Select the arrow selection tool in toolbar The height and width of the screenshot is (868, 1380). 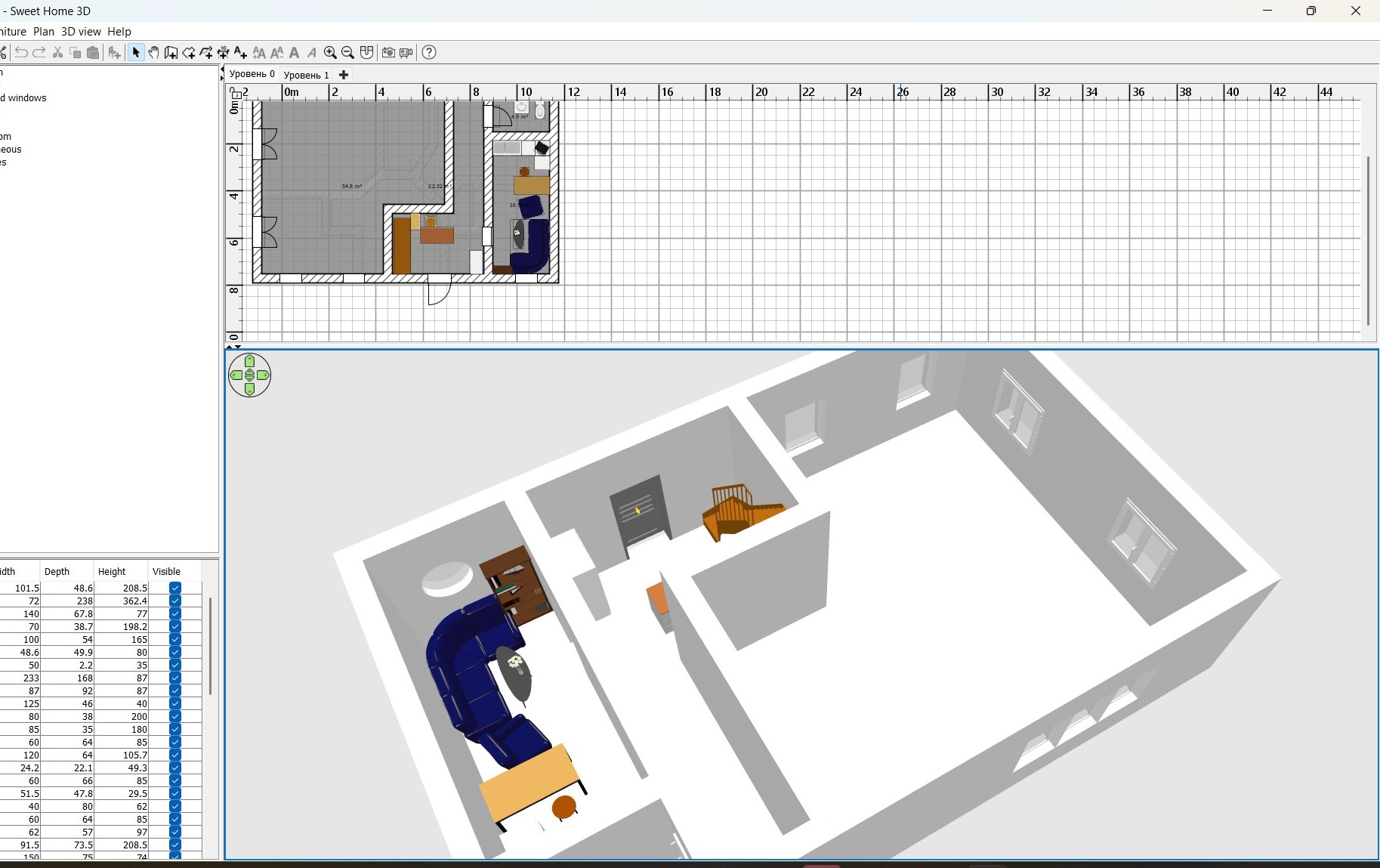136,52
